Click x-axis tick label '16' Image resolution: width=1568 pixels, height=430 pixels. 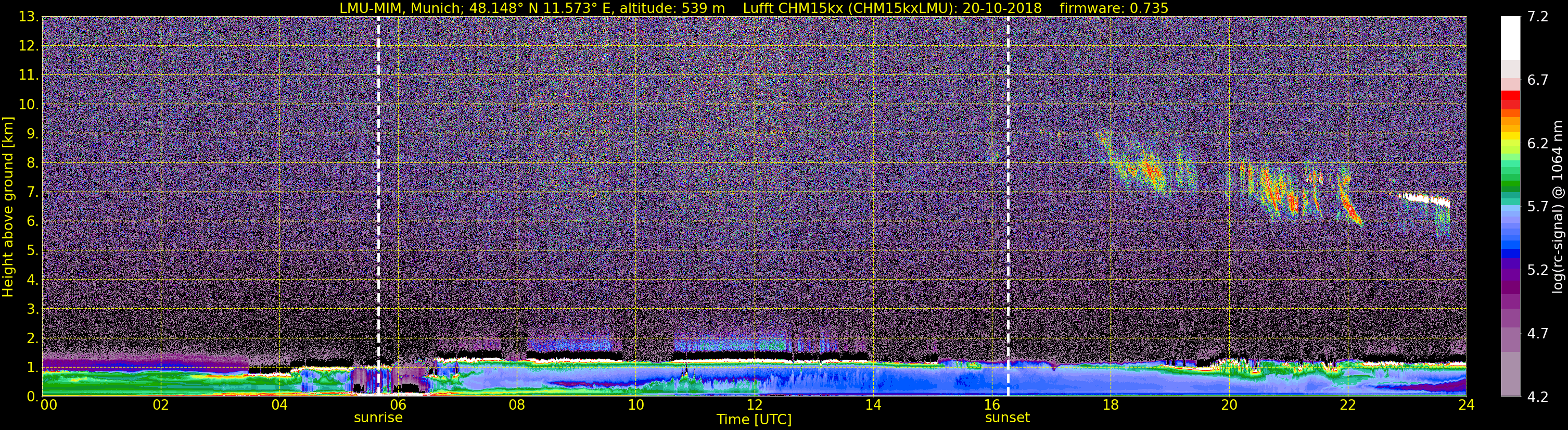click(x=991, y=405)
